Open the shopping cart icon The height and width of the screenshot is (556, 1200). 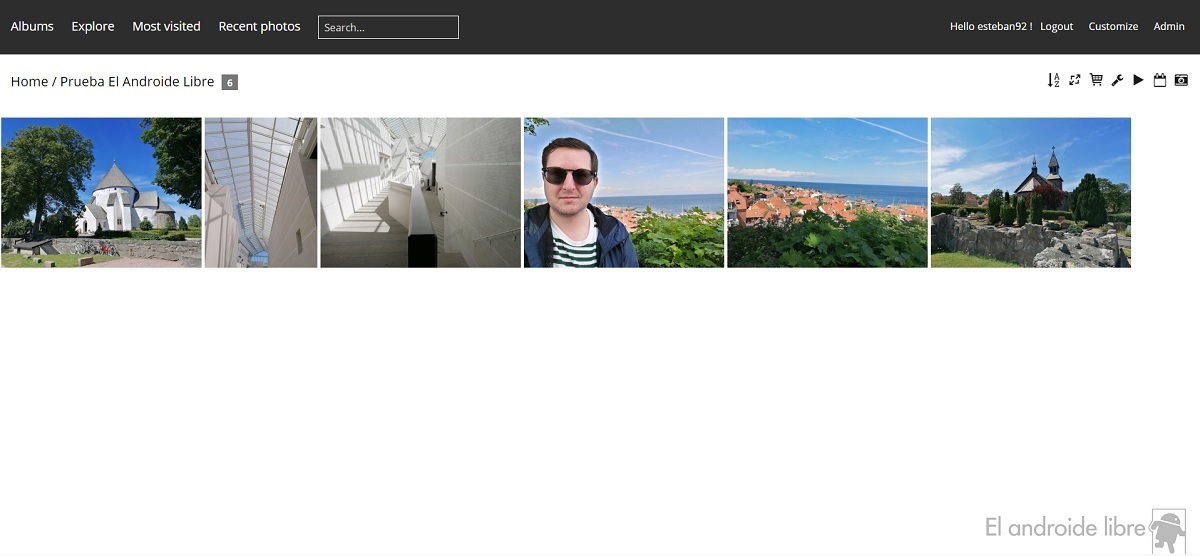tap(1096, 80)
